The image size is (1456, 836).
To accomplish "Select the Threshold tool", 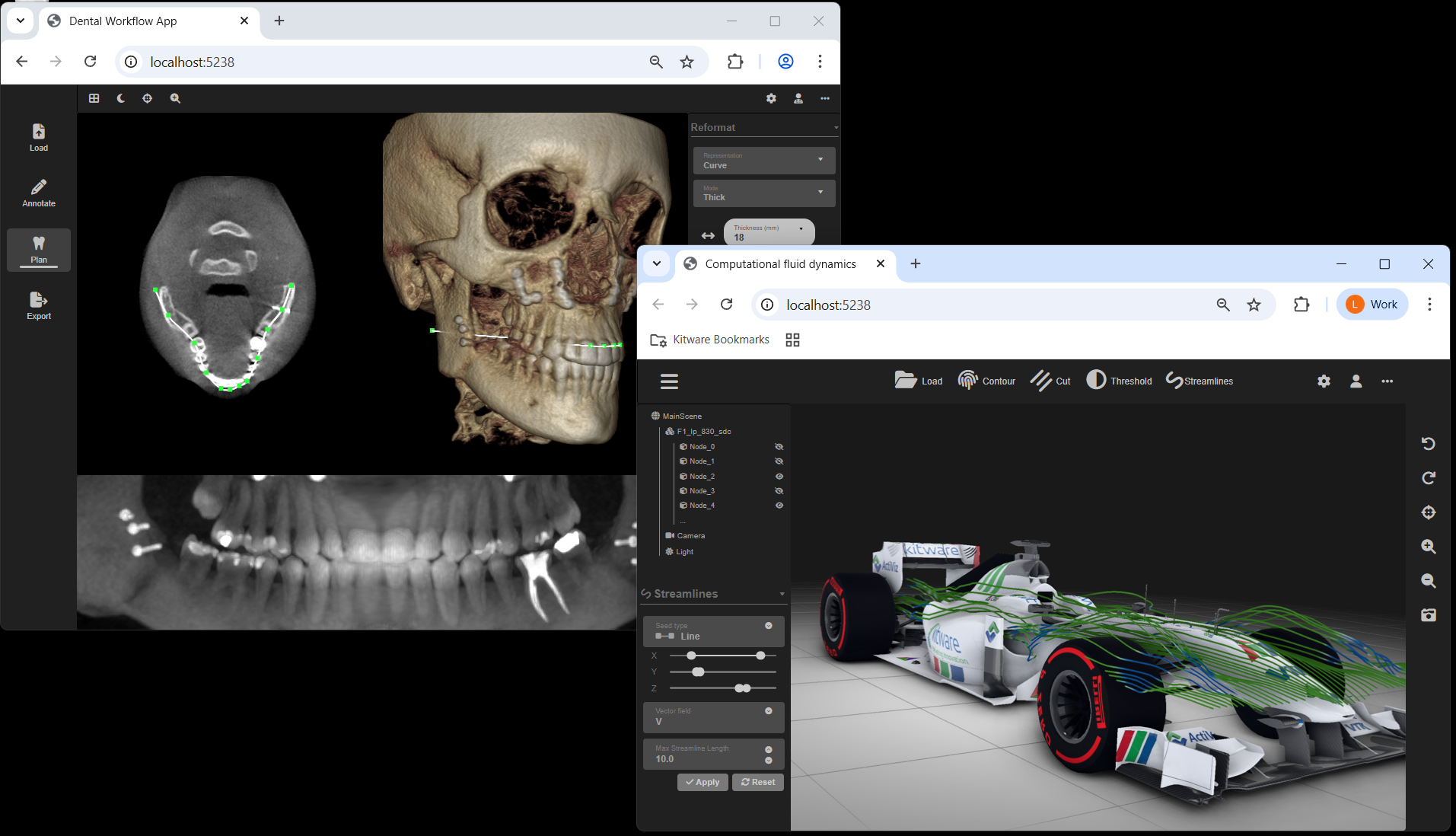I will (x=1119, y=381).
